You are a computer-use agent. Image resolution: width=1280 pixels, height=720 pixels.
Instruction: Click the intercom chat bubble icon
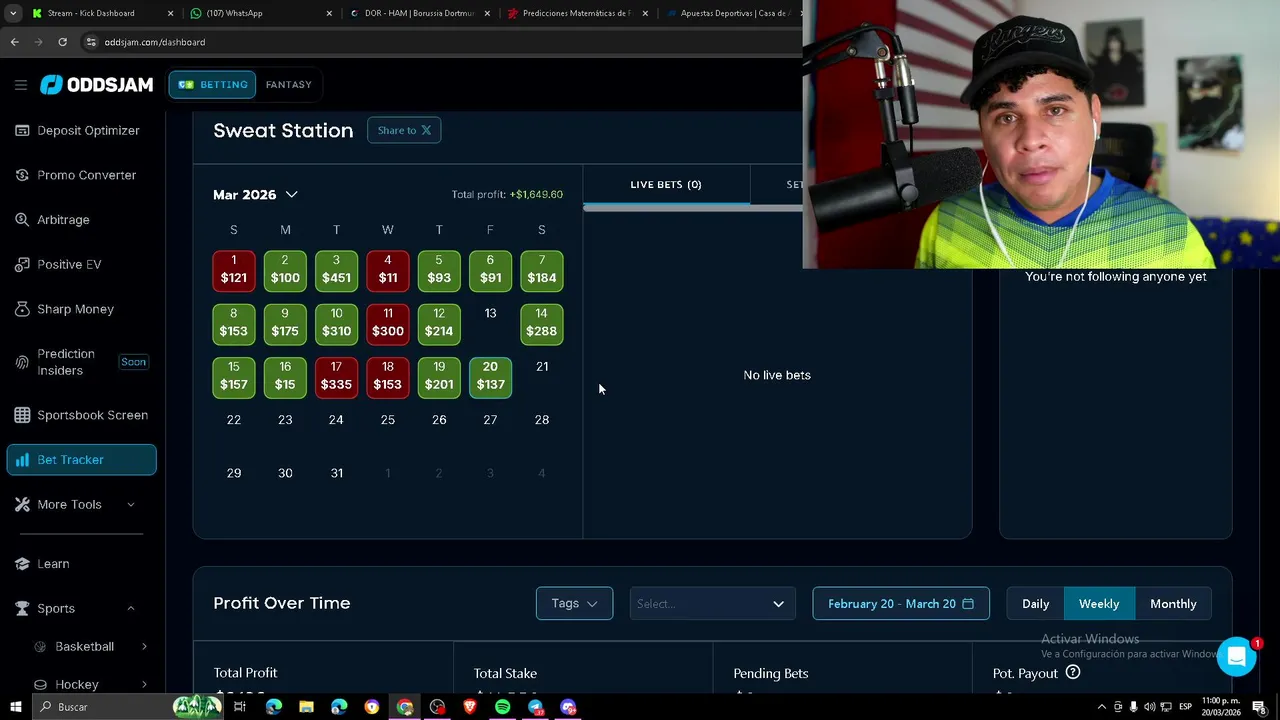click(x=1237, y=657)
